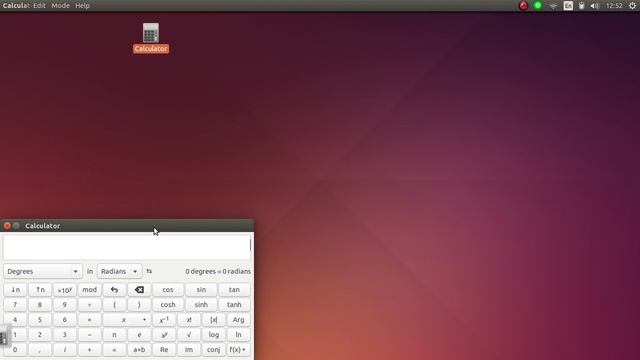Screen dimensions: 640x360
Task: Click the digit 6 button
Action: tap(65, 320)
